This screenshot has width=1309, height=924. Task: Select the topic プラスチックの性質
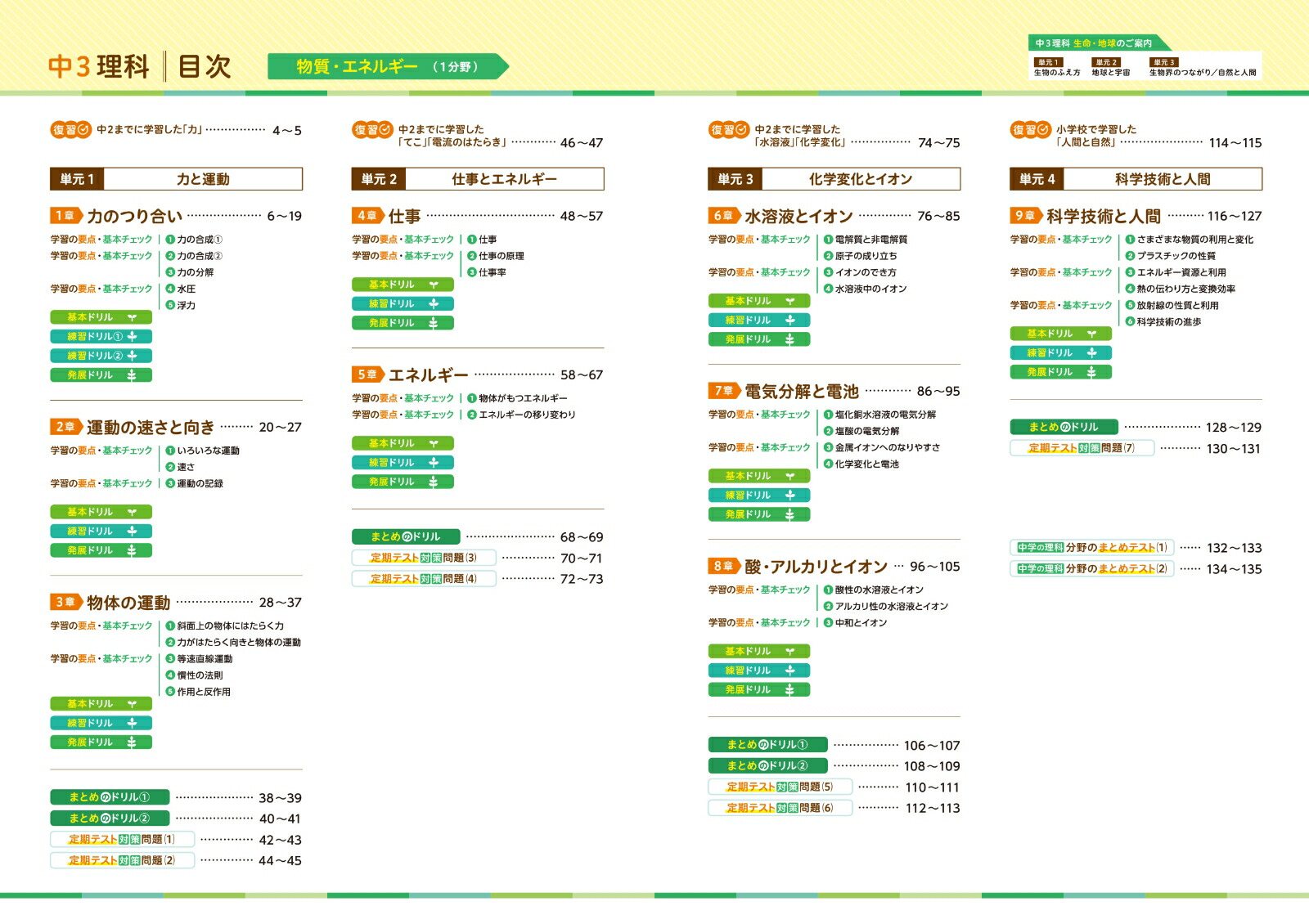coord(1170,256)
